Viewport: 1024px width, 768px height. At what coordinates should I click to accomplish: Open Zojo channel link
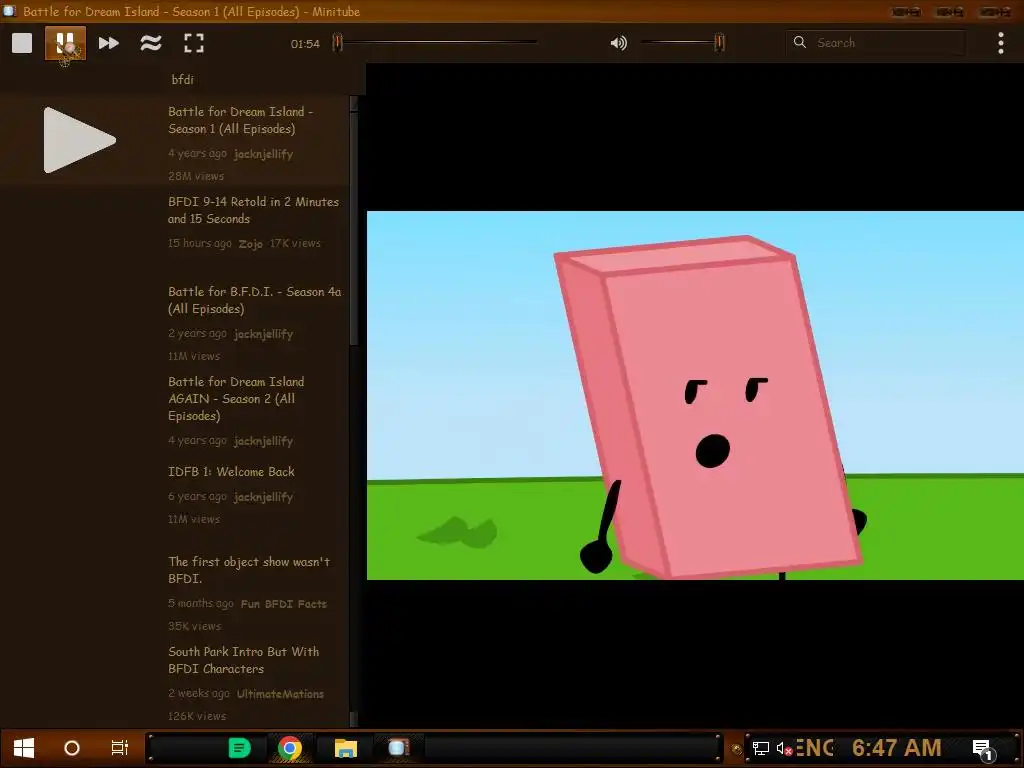250,244
